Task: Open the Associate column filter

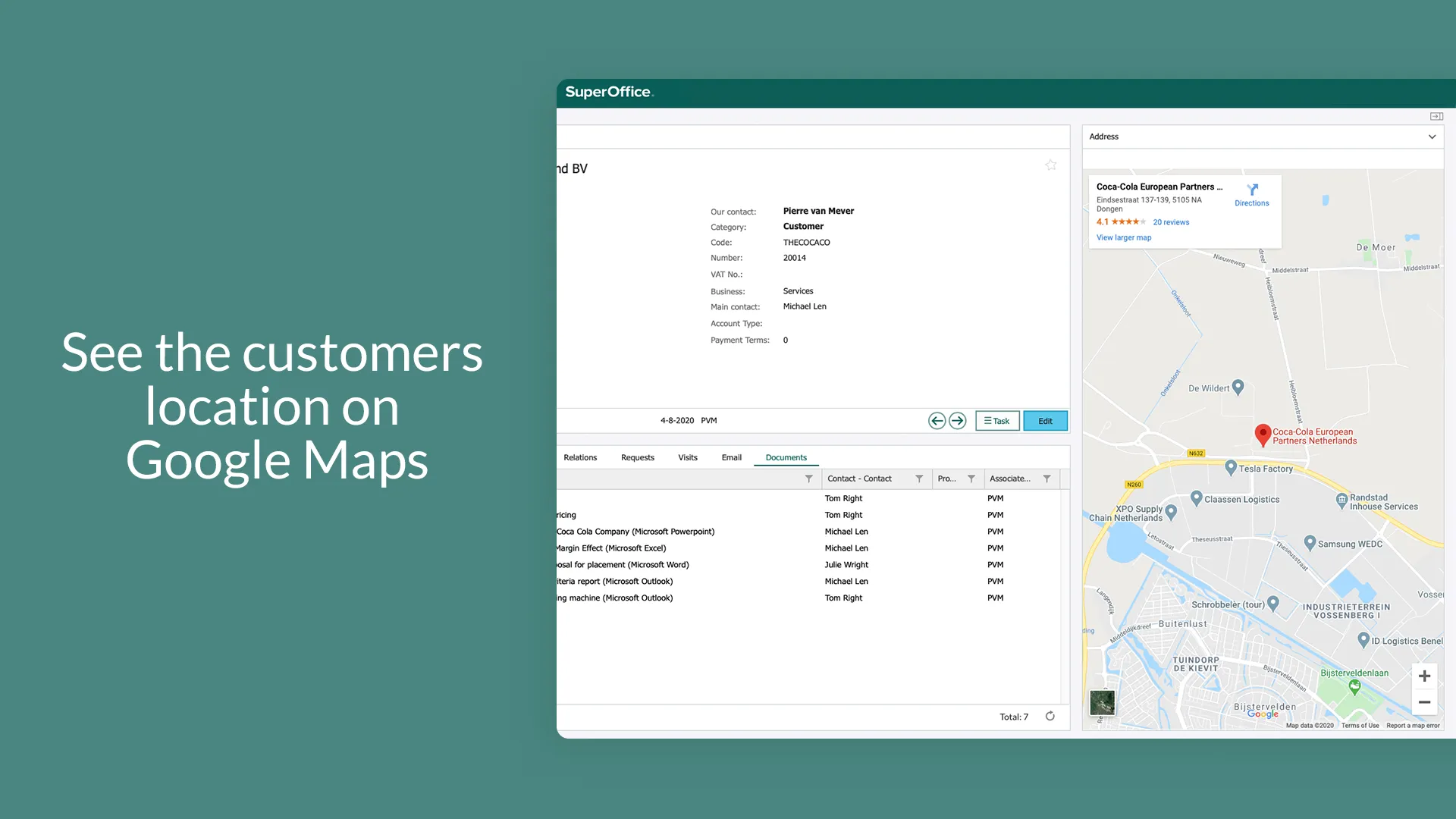Action: (1046, 479)
